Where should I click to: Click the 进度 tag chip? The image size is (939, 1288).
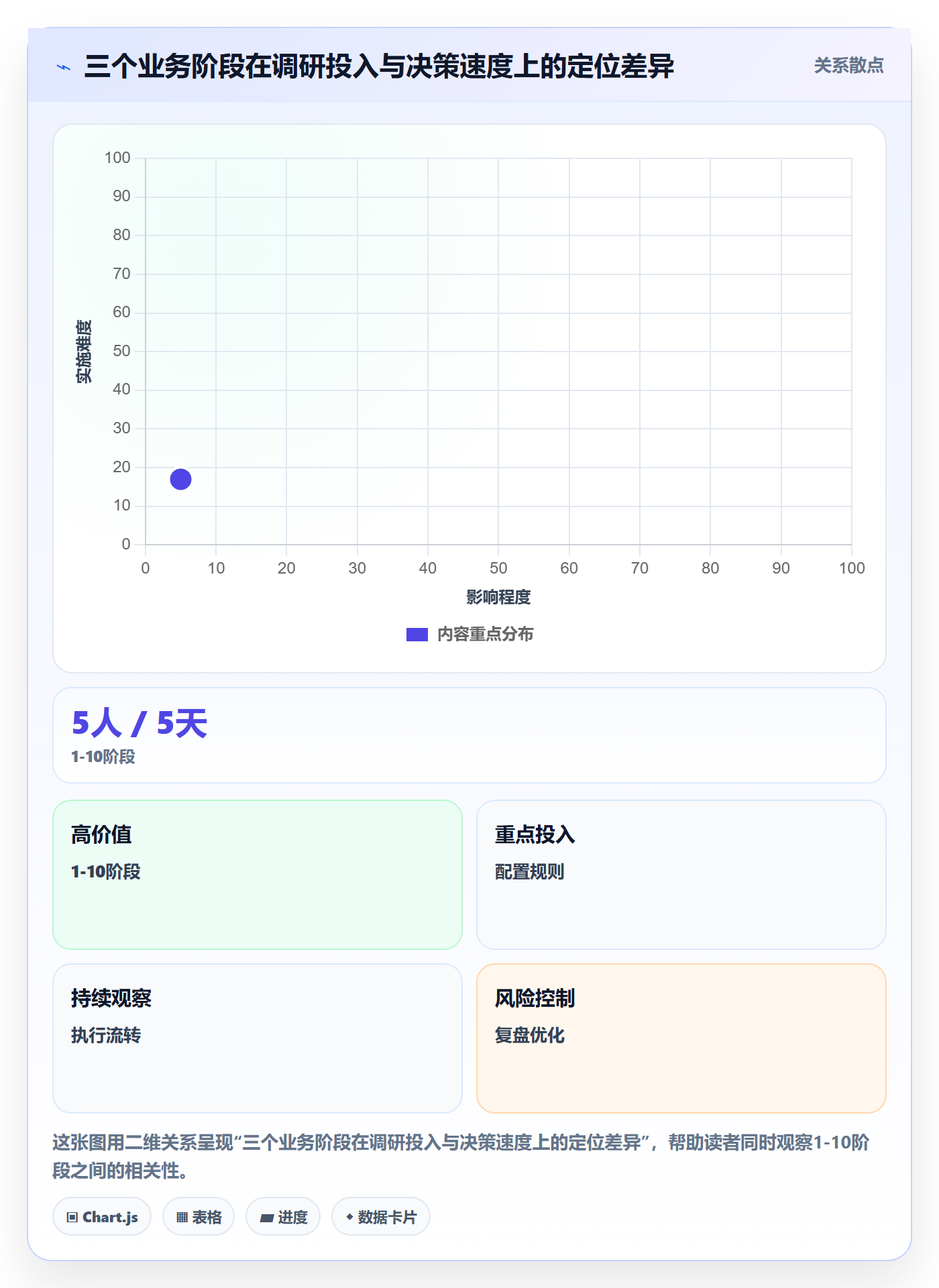[x=283, y=1217]
